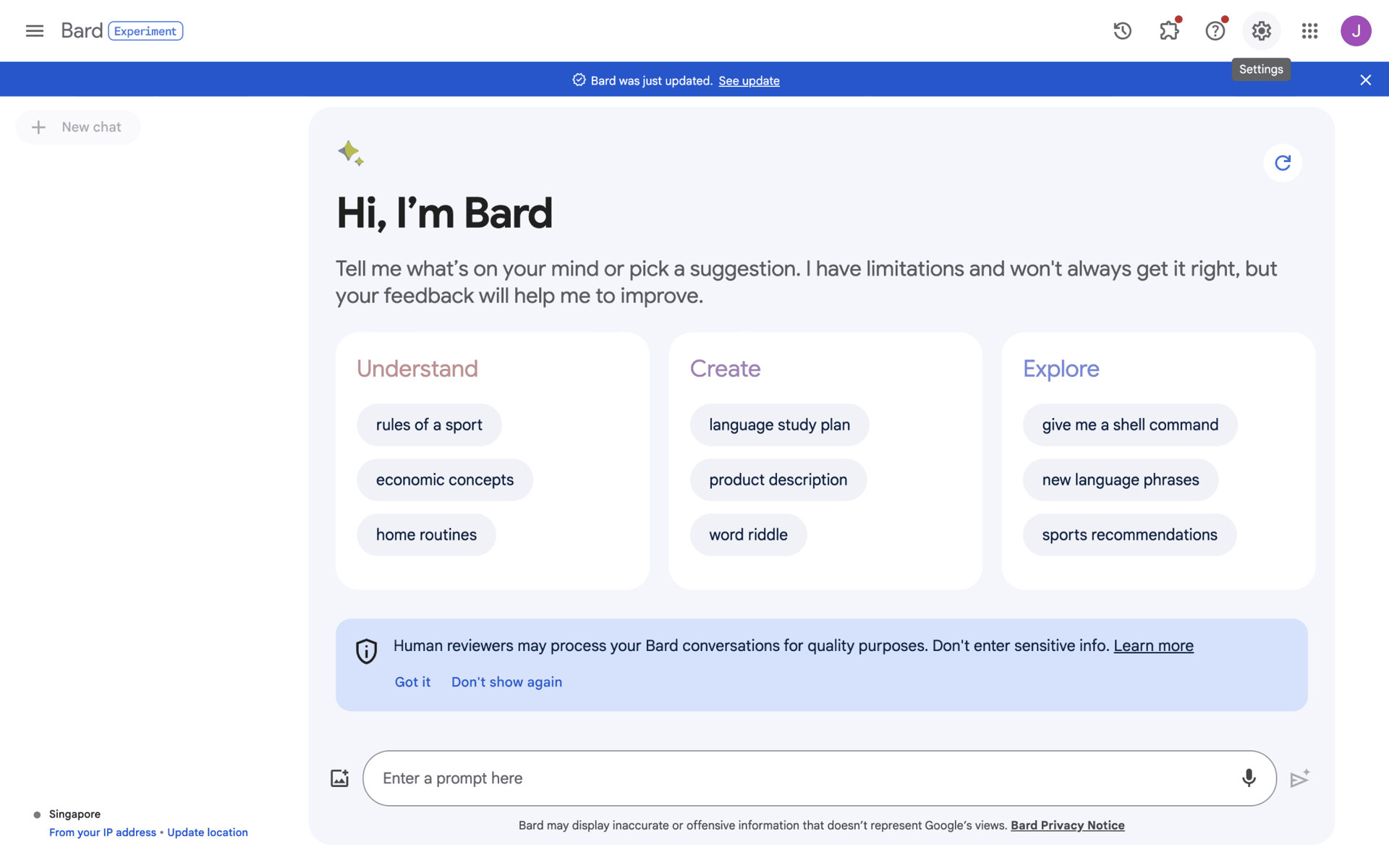Pick 'sports recommendations' chip
This screenshot has width=1389, height=868.
tap(1129, 535)
